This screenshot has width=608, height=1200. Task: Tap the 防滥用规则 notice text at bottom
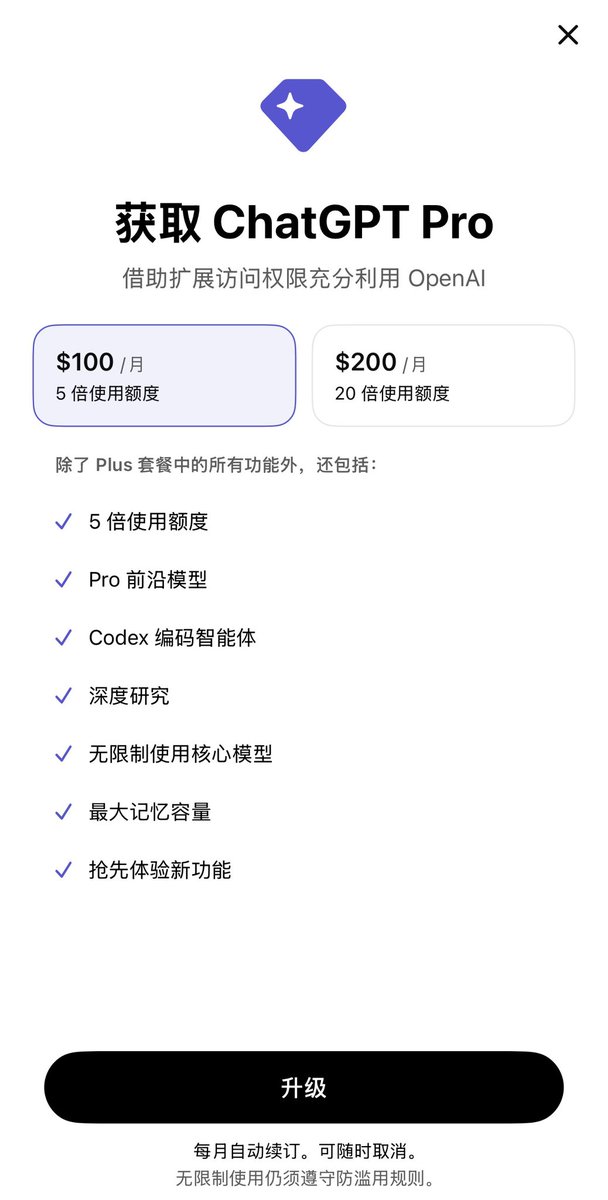click(304, 1178)
